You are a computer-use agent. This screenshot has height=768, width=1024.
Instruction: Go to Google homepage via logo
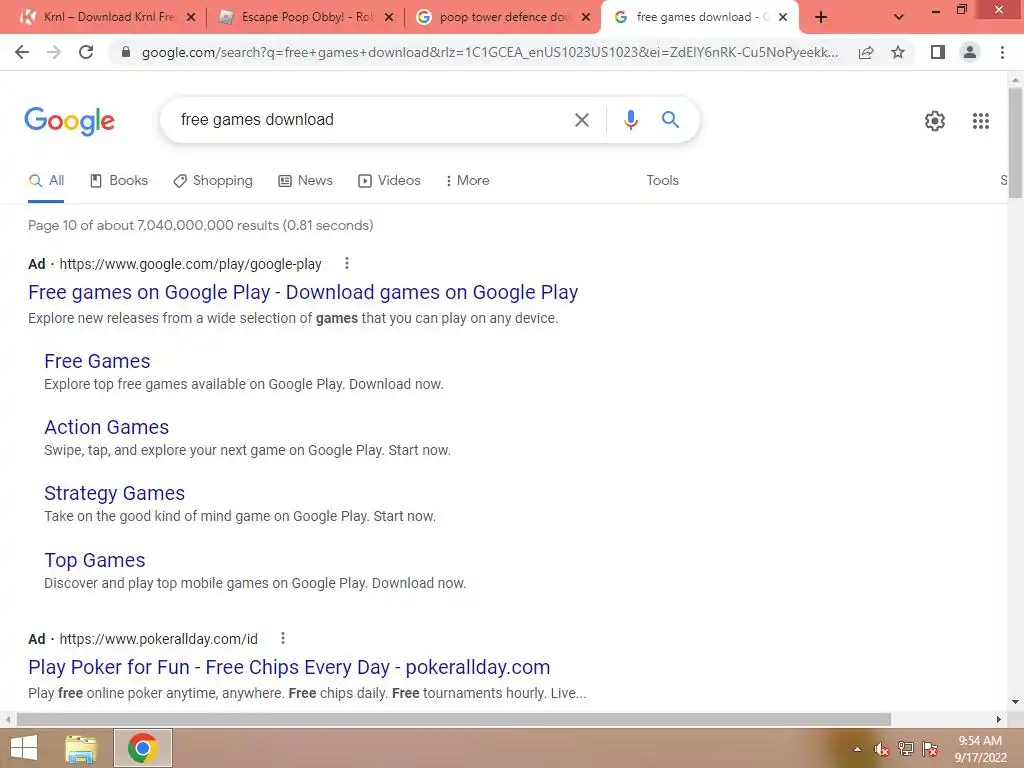coord(69,121)
